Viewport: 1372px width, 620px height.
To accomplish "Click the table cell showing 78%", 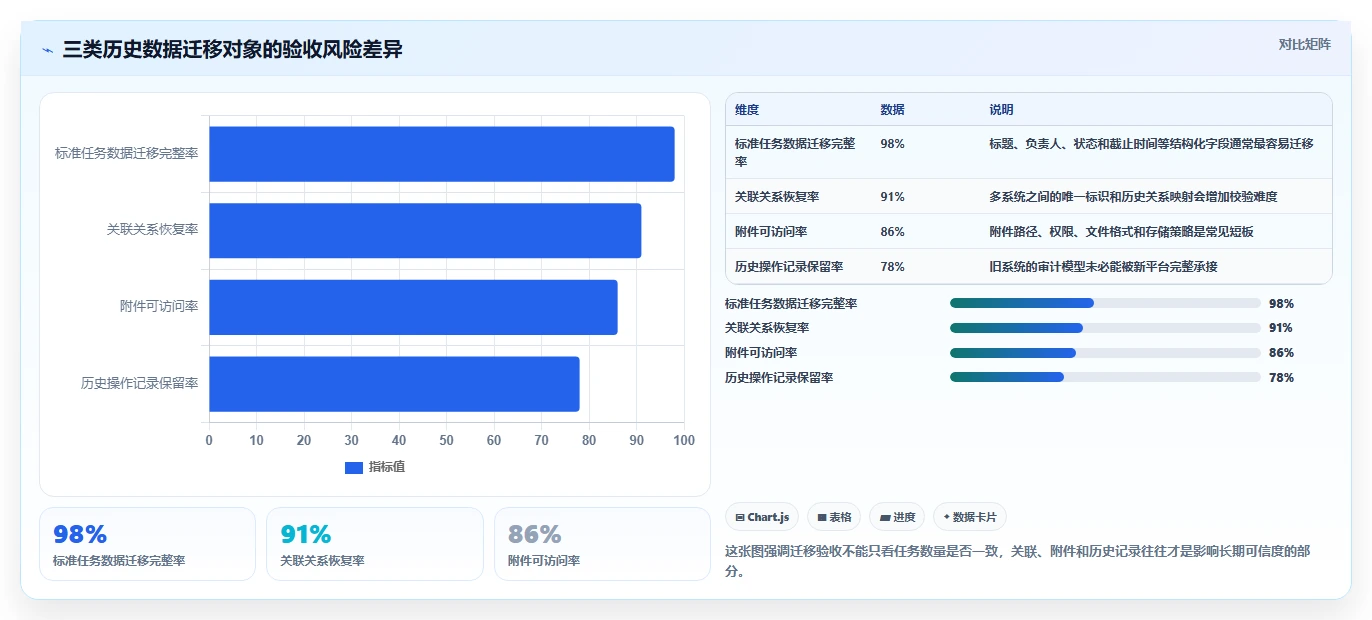I will pyautogui.click(x=892, y=267).
